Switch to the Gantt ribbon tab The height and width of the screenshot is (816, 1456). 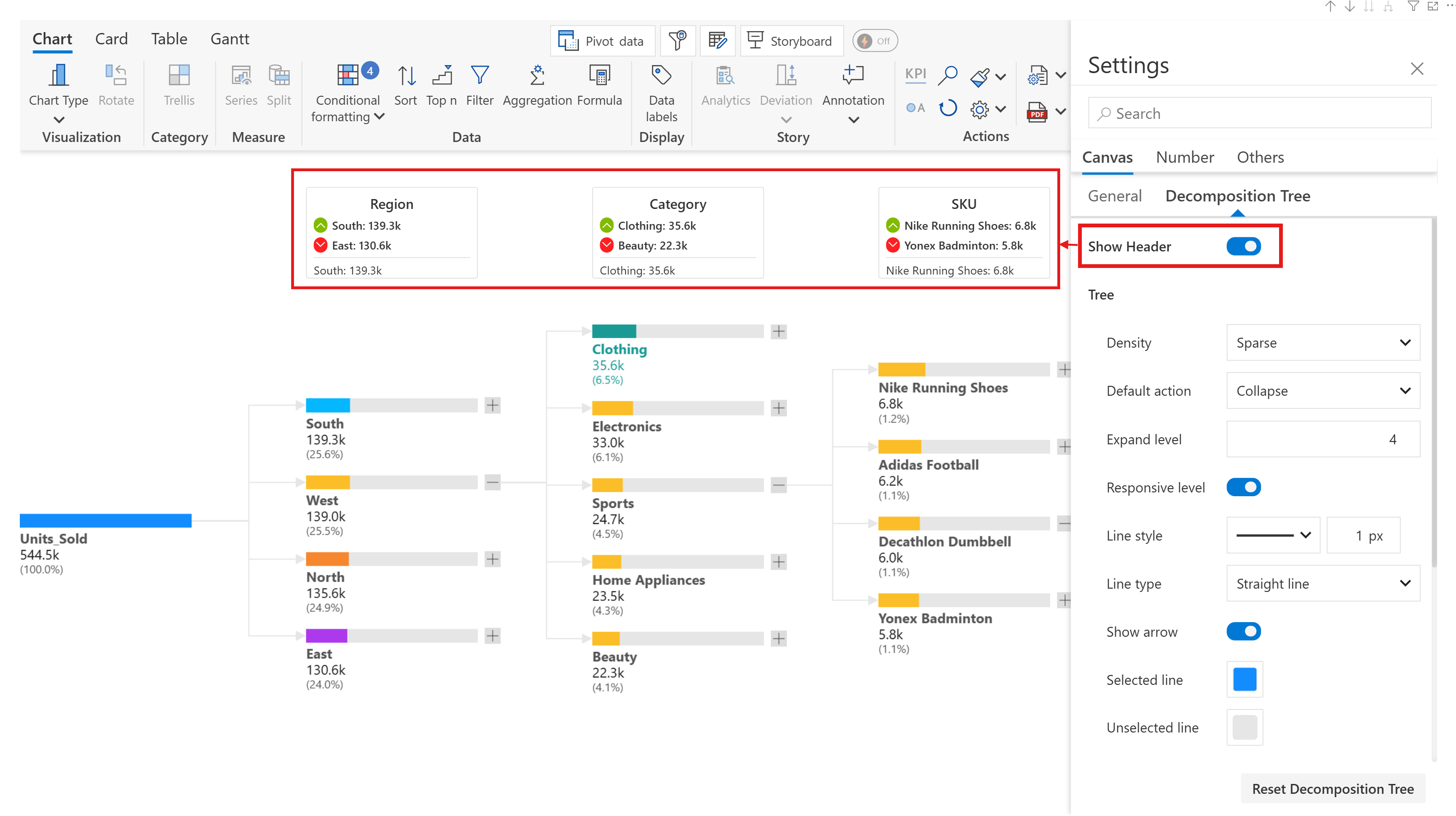(229, 39)
